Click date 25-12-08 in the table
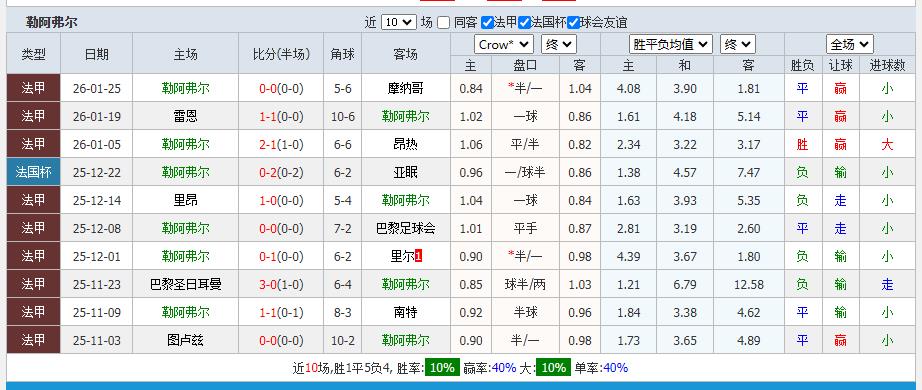 click(x=96, y=229)
